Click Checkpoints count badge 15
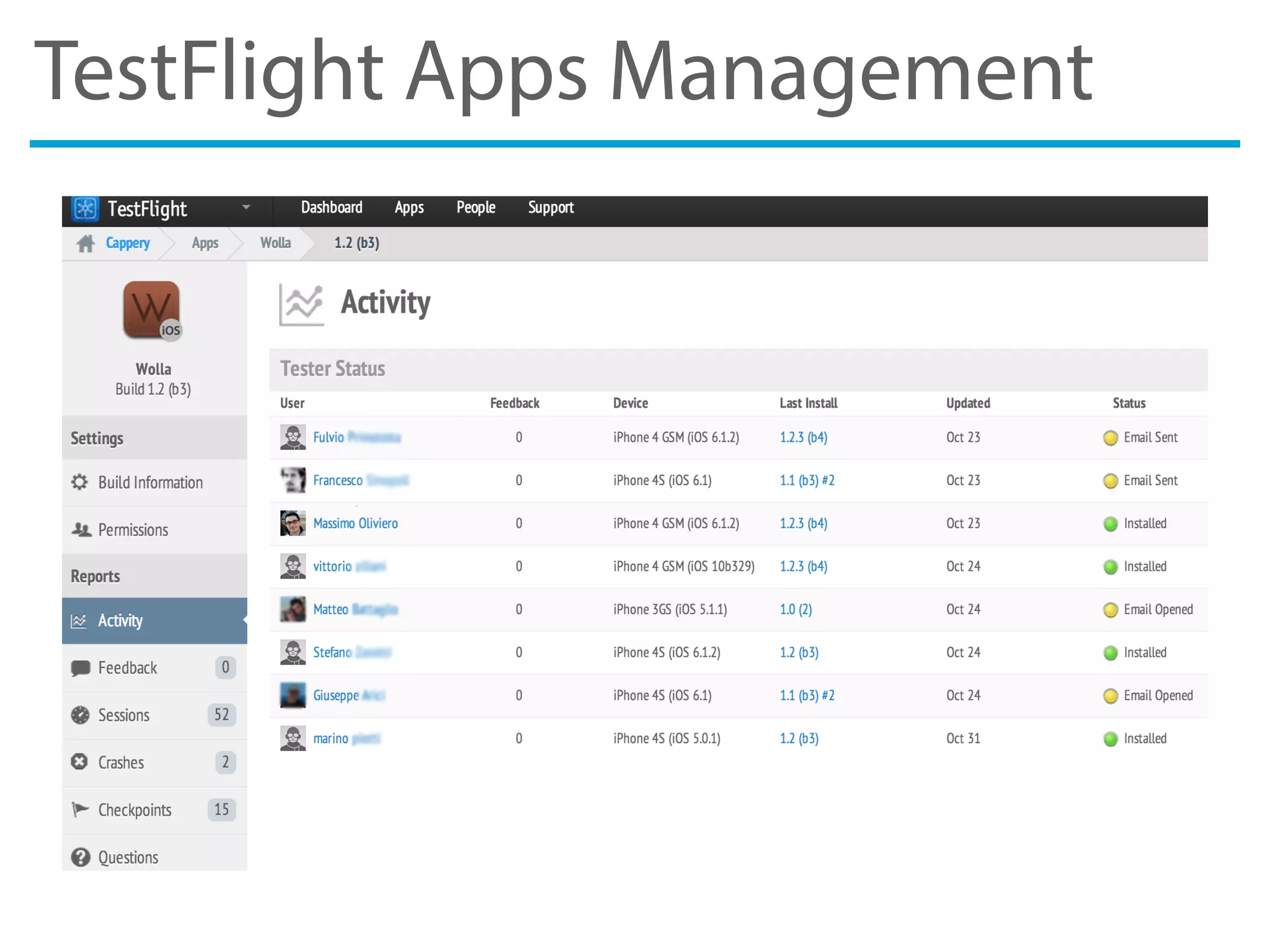Viewport: 1270px width, 952px height. pyautogui.click(x=221, y=809)
